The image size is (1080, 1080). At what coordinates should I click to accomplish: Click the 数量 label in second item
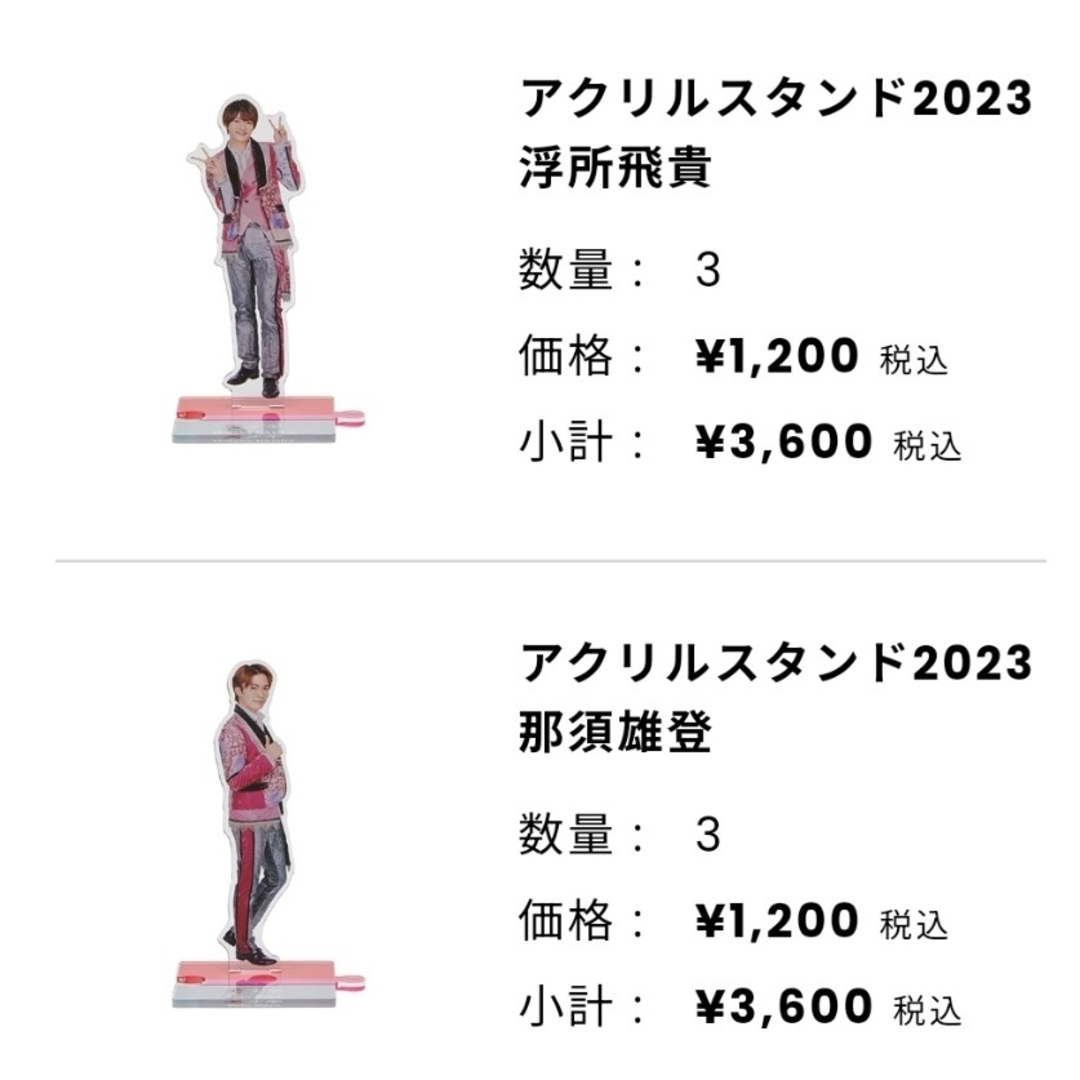565,835
